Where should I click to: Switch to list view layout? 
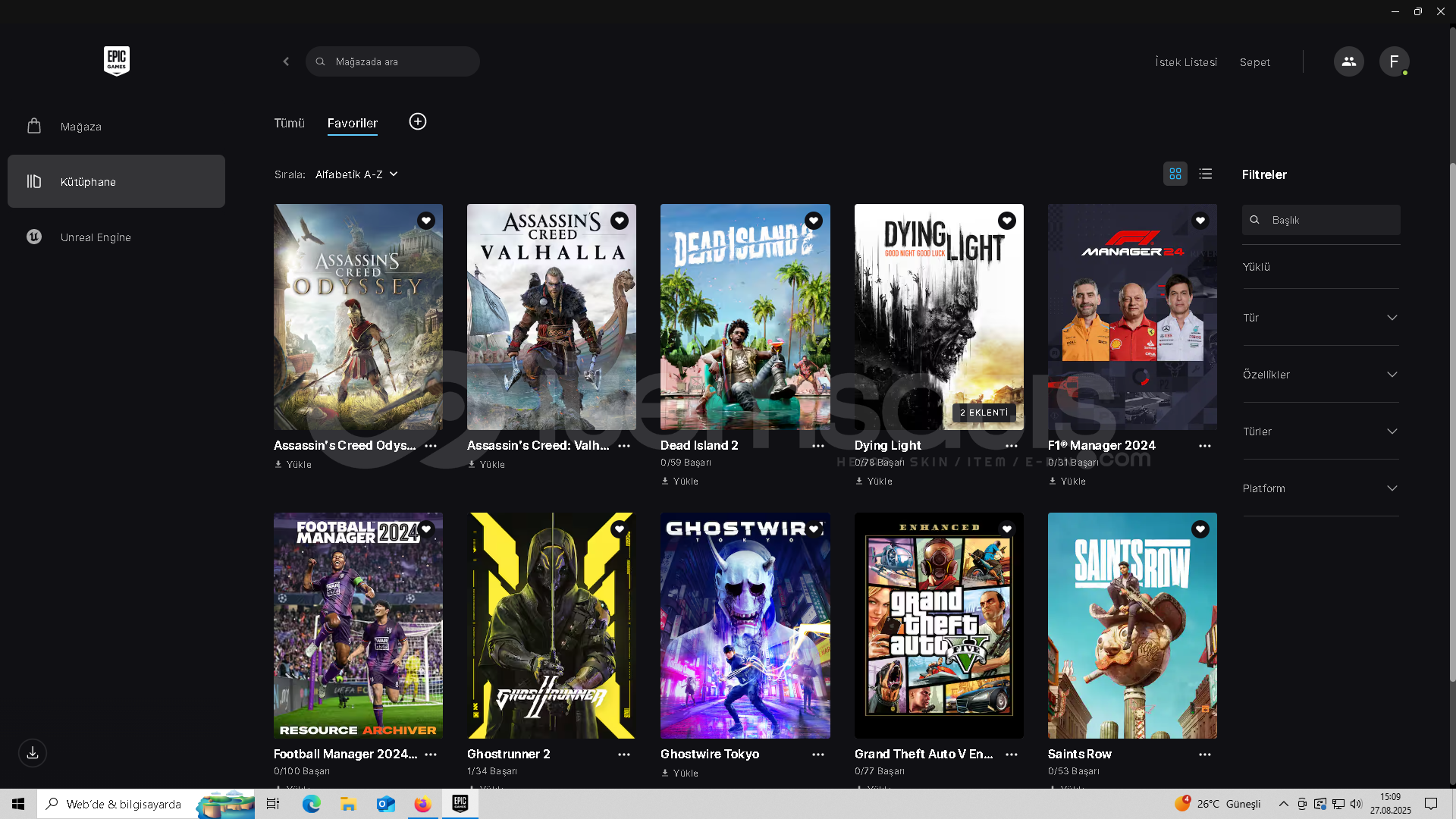1206,174
